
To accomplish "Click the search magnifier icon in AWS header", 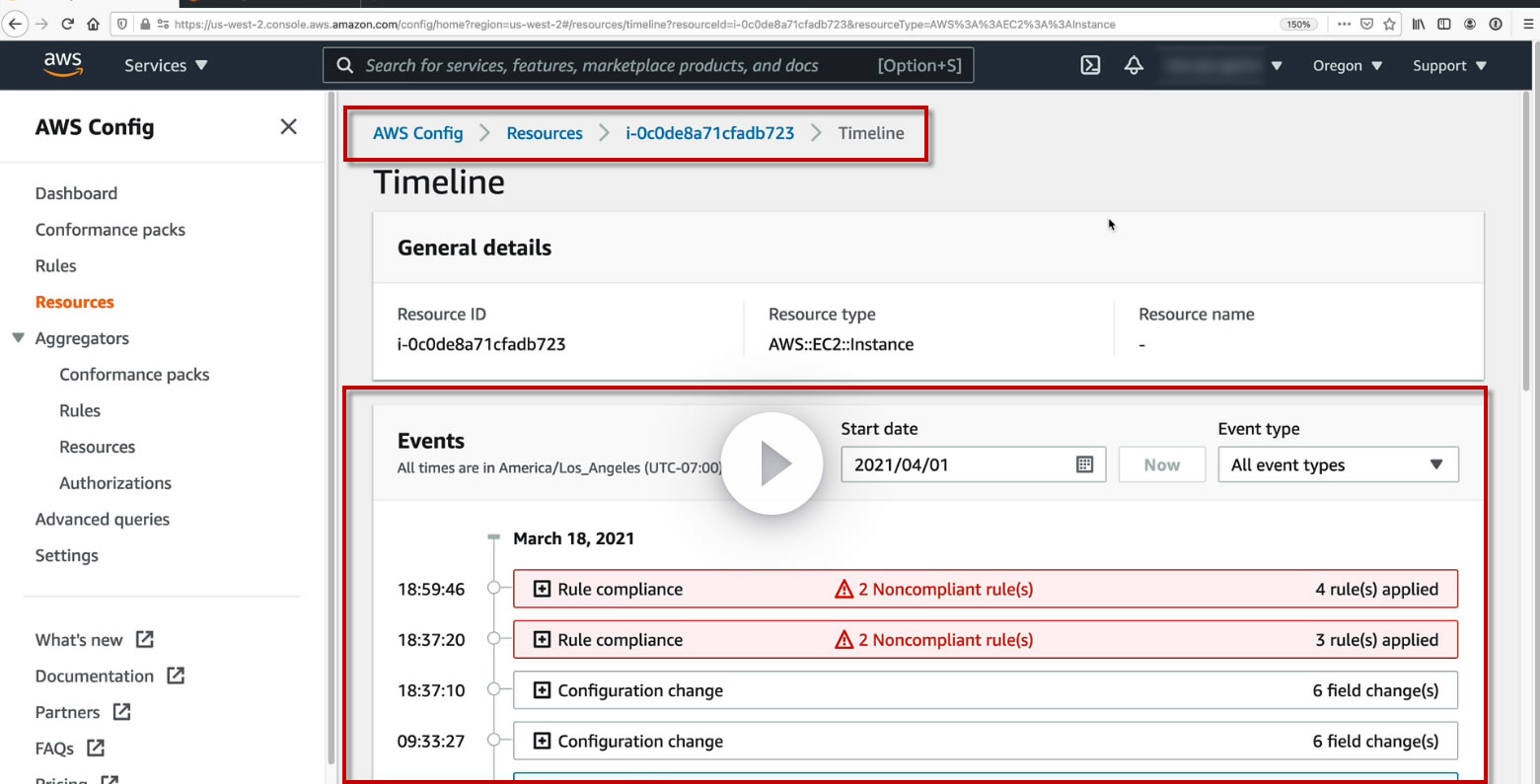I will coord(344,65).
